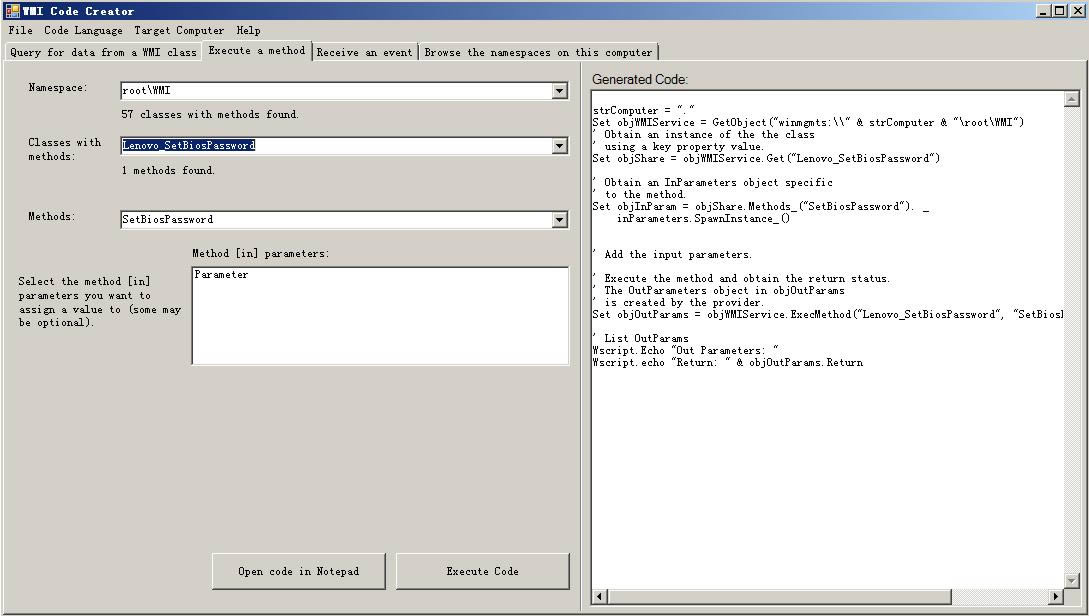Click the Generated Code label
The height and width of the screenshot is (616, 1089).
(x=640, y=80)
